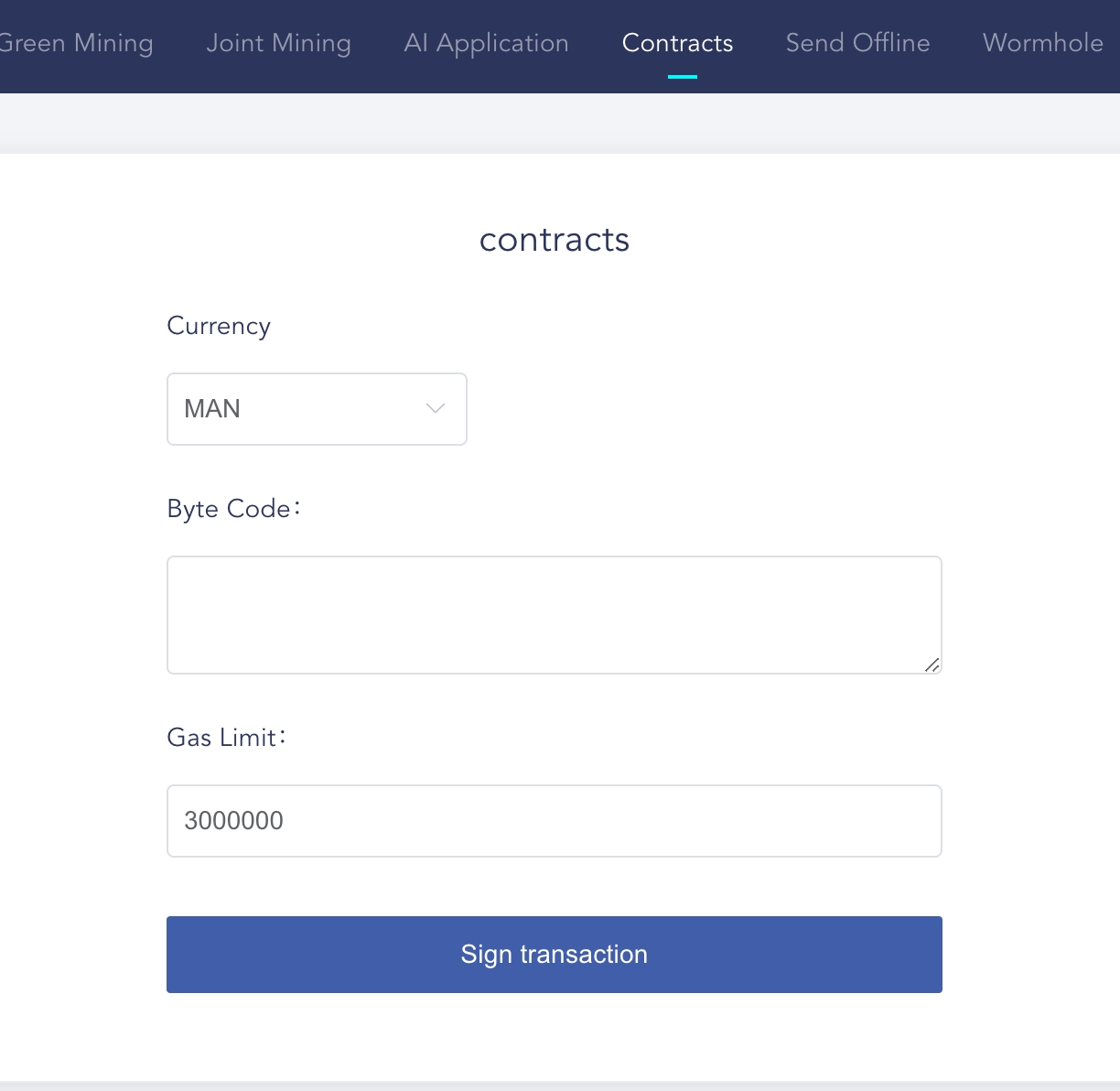Click the navy bar gap between Contracts and Send Offline
This screenshot has width=1120, height=1091.
(759, 43)
